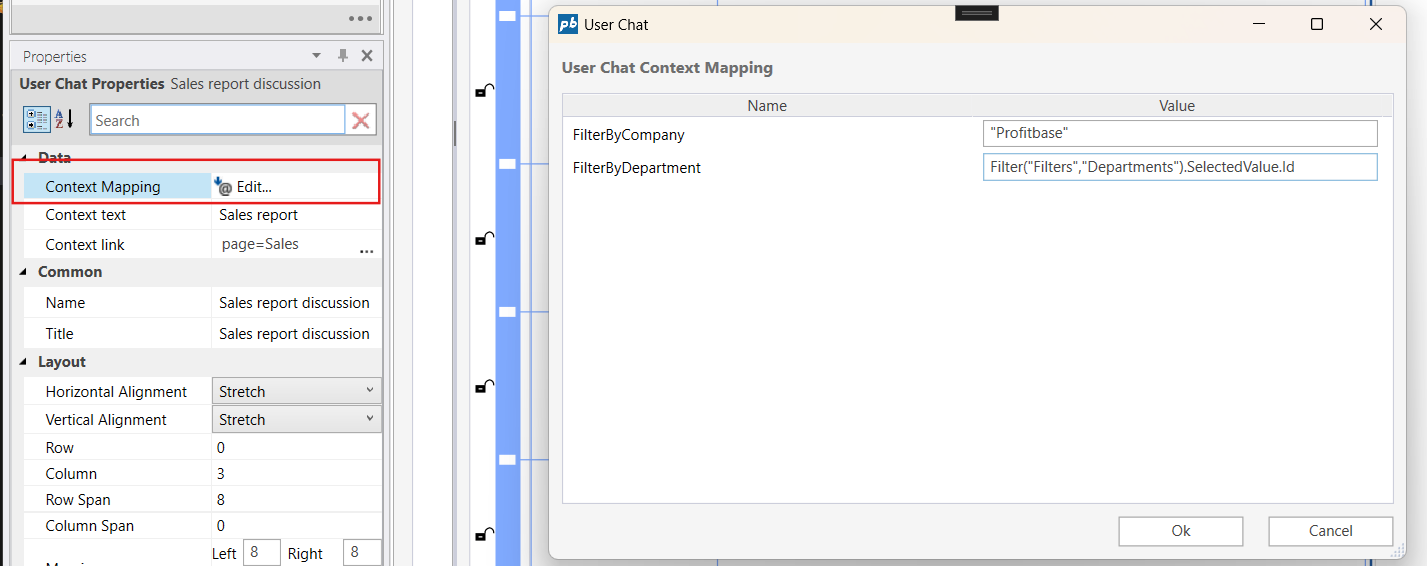Open Properties panel window position dropdown arrow

click(x=317, y=56)
